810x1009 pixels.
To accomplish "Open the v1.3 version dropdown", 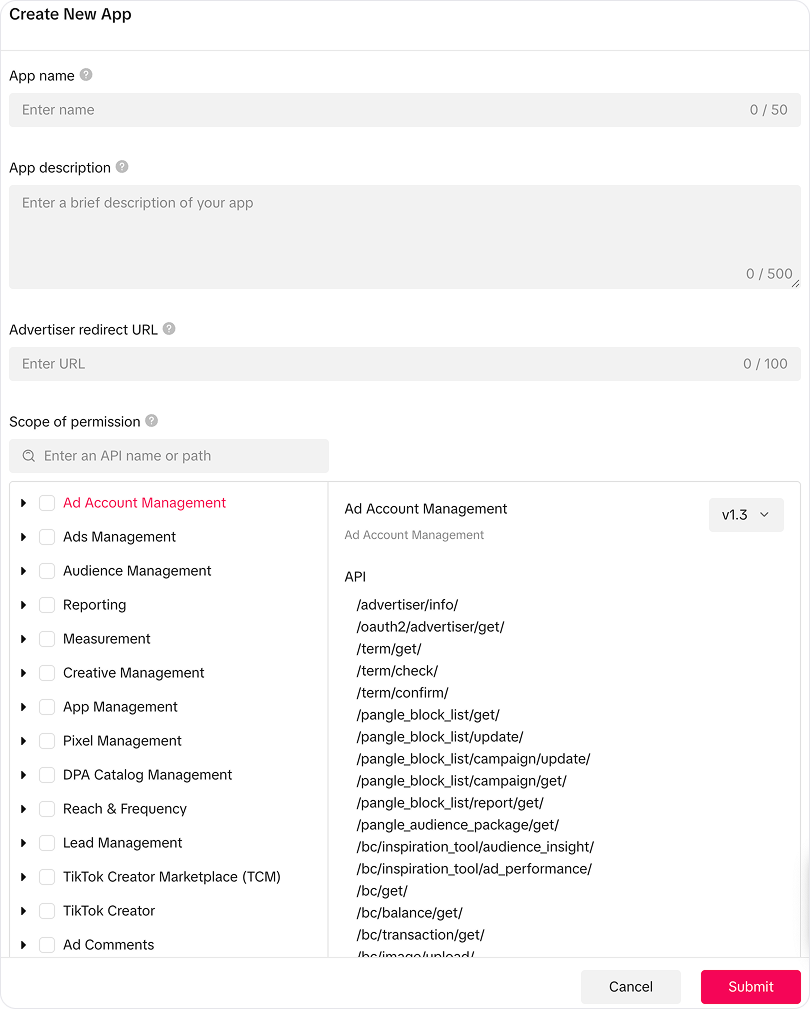I will point(746,515).
